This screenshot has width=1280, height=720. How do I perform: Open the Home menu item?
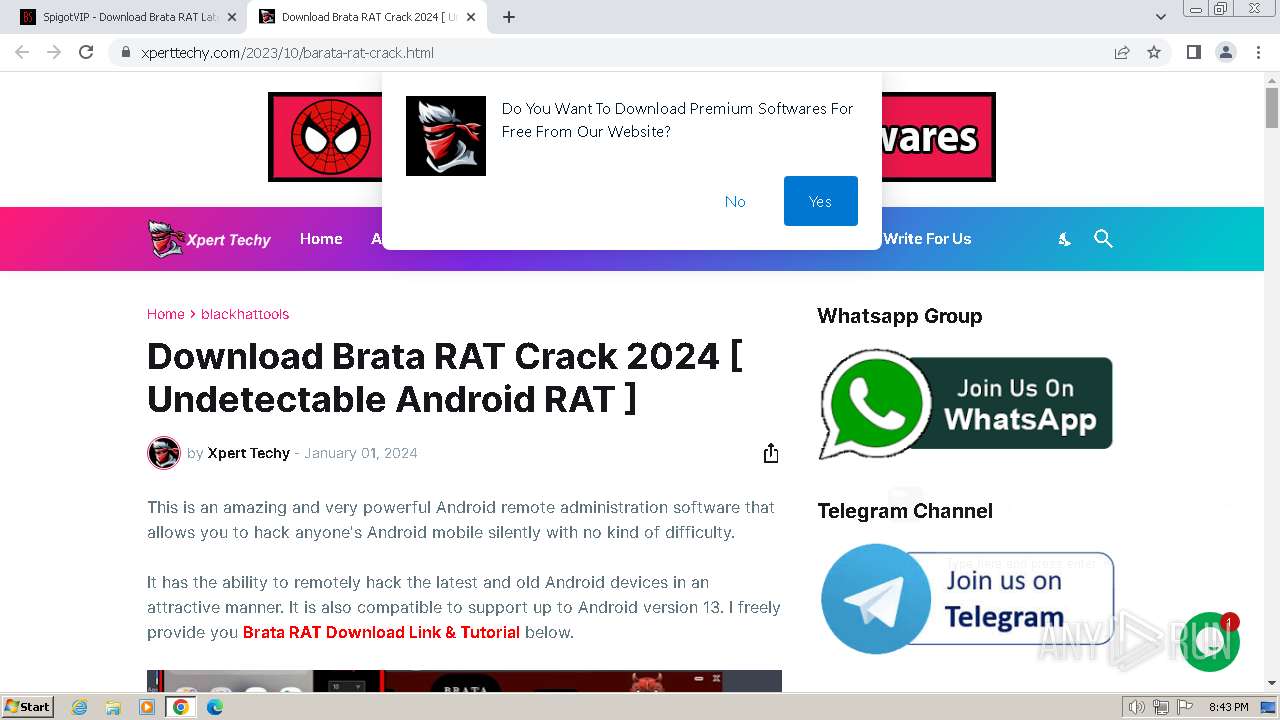click(321, 239)
